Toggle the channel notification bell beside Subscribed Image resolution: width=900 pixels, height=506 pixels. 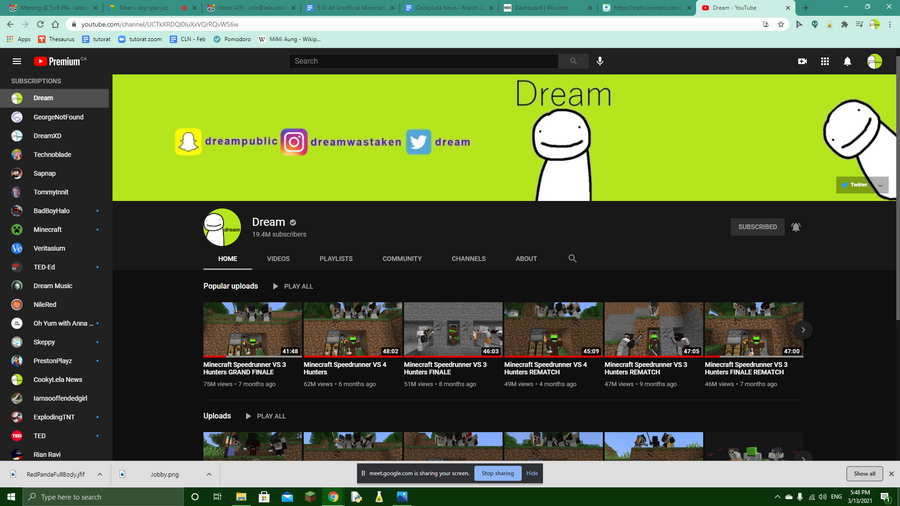796,227
